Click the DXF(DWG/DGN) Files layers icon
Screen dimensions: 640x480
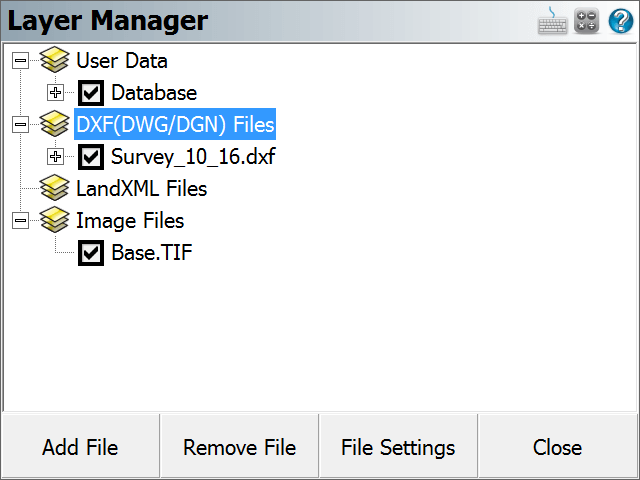55,124
